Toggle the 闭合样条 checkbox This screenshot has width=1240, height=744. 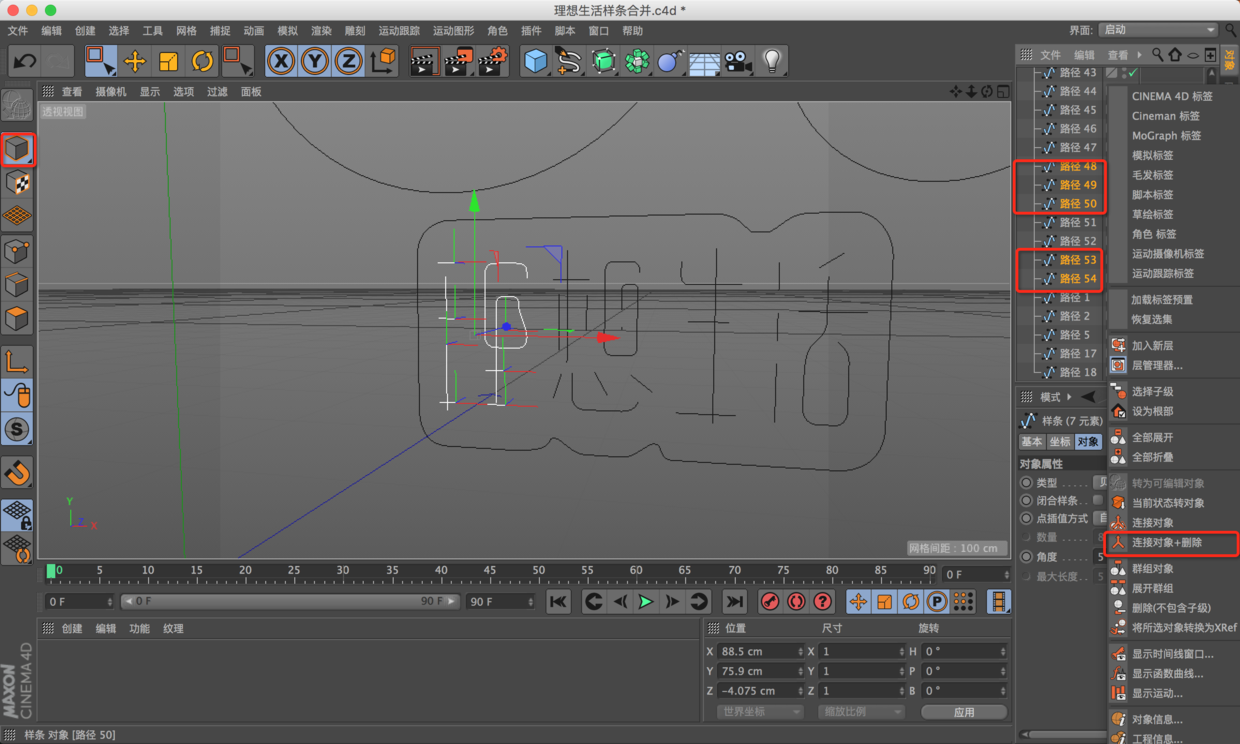(1098, 500)
